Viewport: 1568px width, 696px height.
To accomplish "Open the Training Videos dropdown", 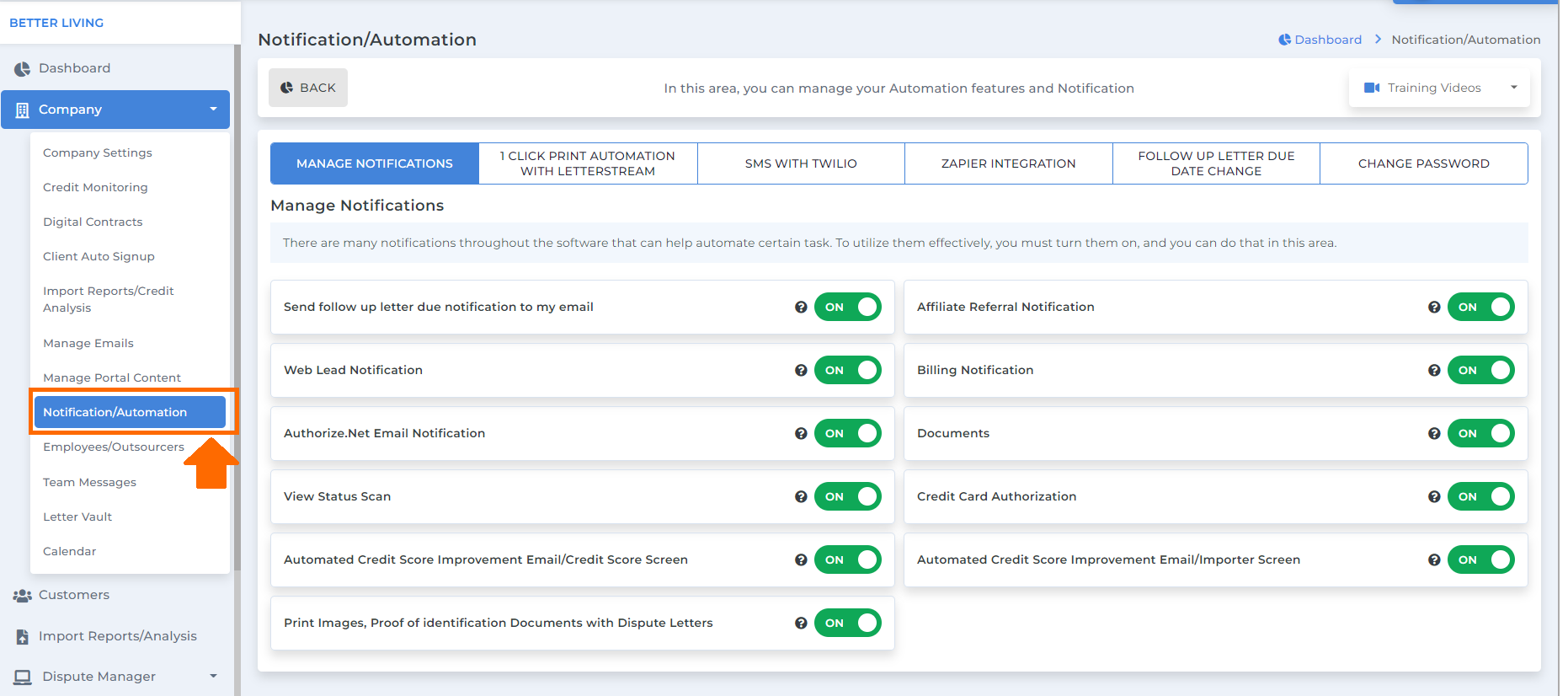I will click(x=1439, y=88).
